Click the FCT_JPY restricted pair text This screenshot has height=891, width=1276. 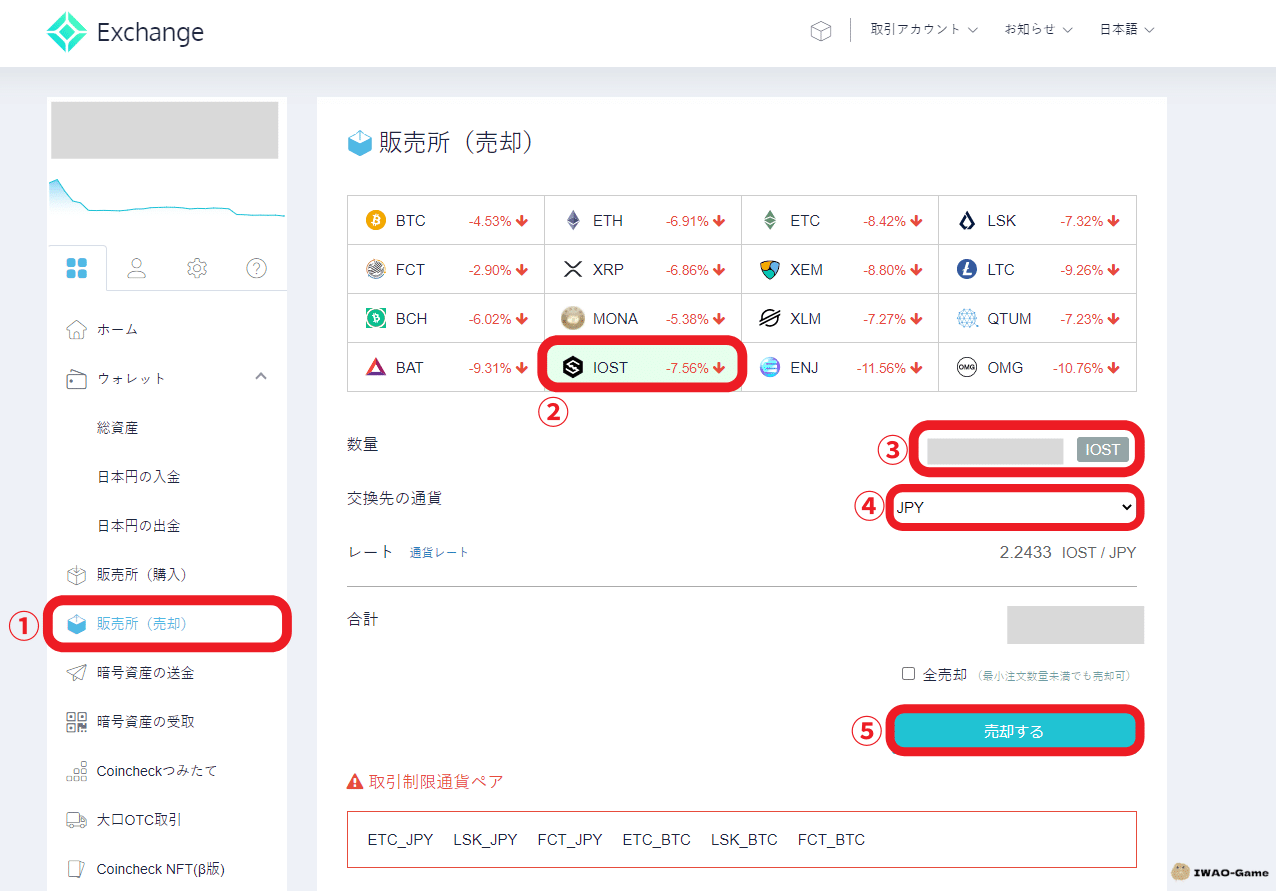(x=570, y=839)
